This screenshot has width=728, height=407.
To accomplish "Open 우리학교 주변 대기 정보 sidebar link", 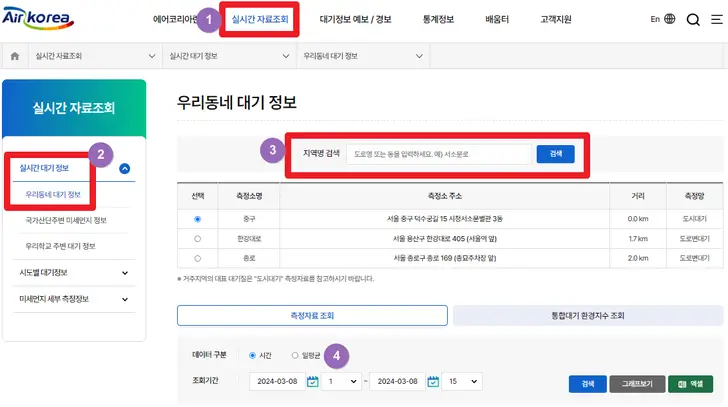I will click(60, 246).
